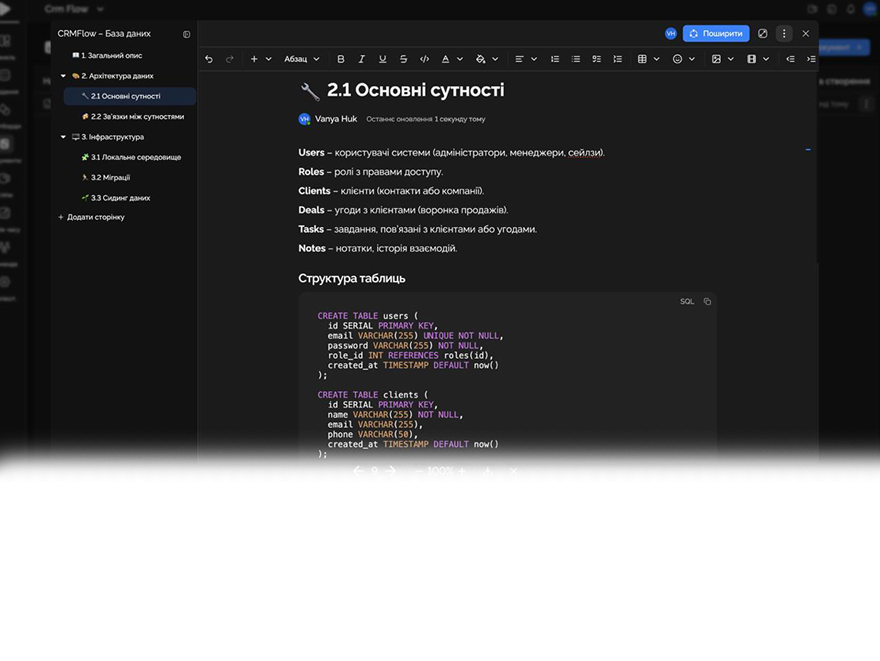
Task: Apply strikethrough to text
Action: 404,59
